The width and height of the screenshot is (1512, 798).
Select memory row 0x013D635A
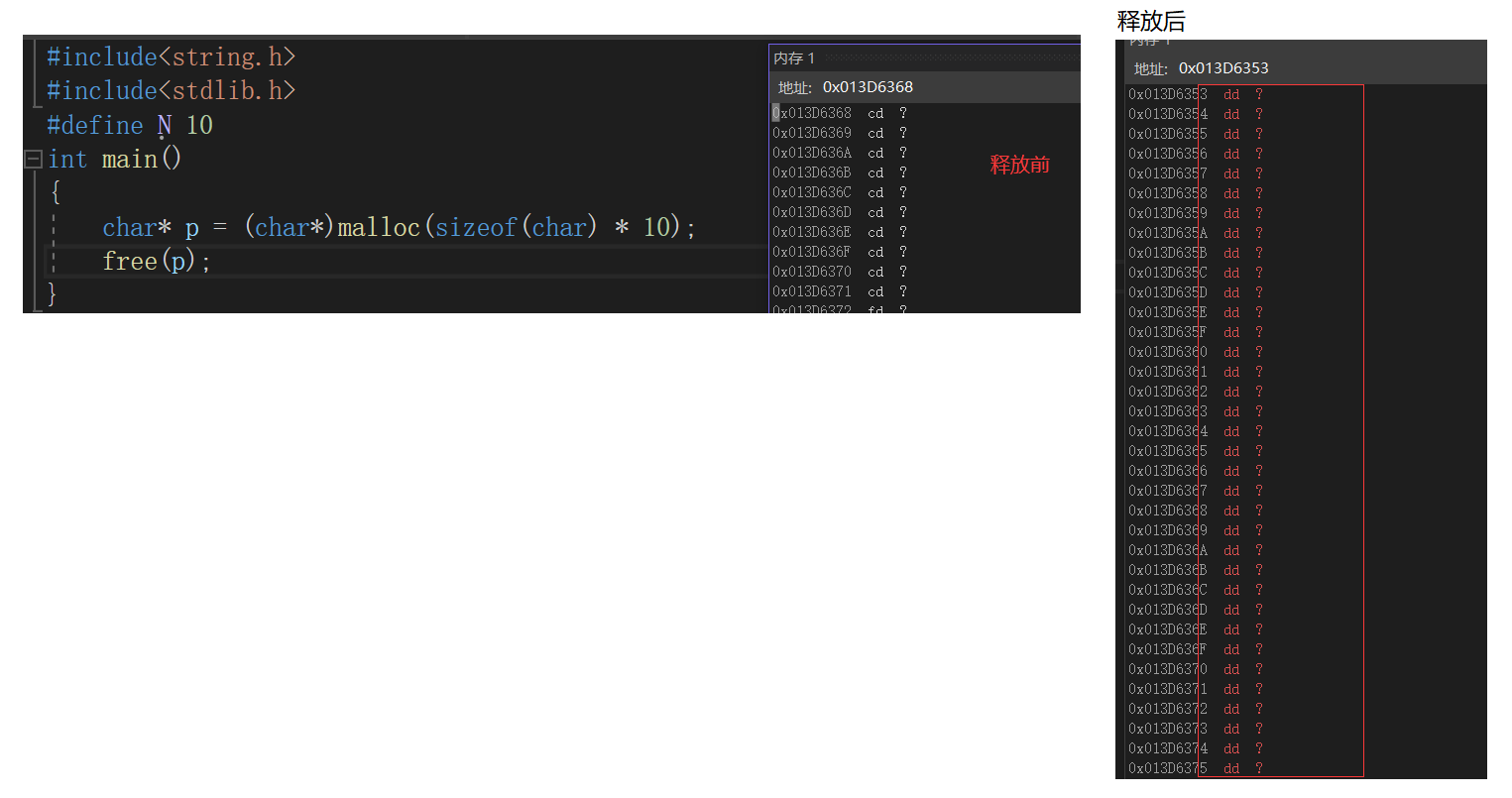pyautogui.click(x=1196, y=233)
